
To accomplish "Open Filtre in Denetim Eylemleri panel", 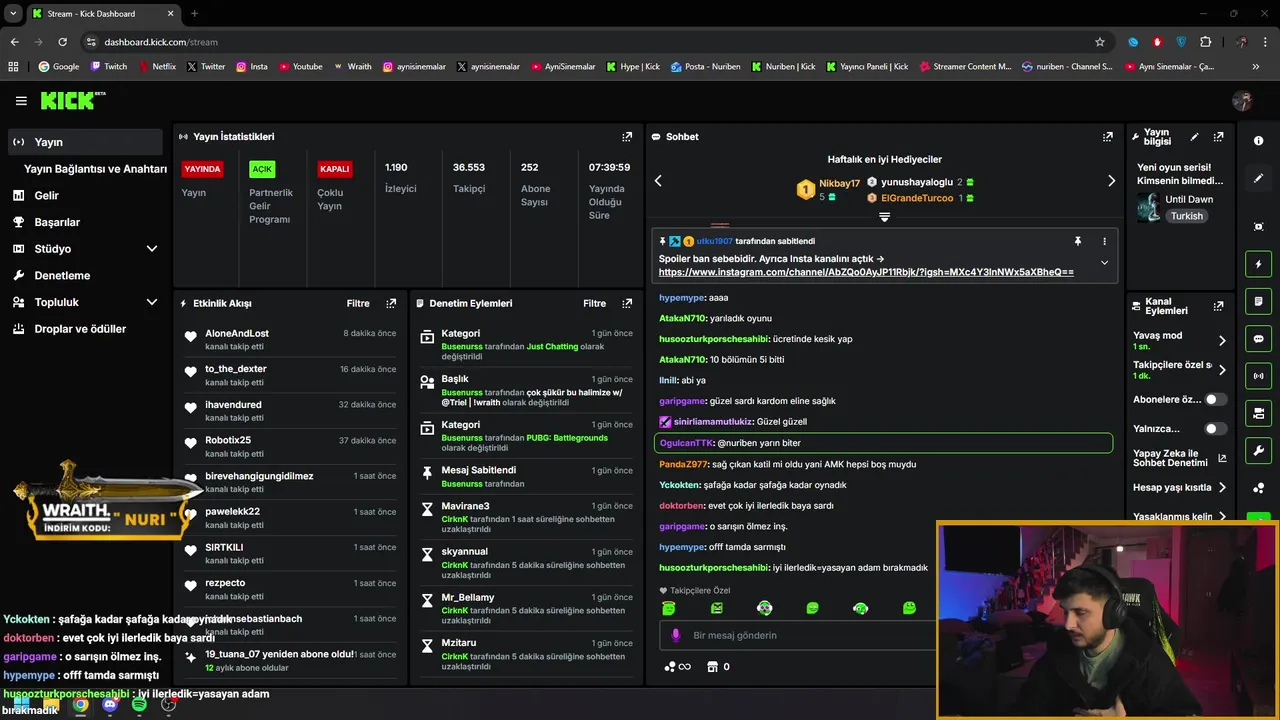I will click(x=595, y=303).
